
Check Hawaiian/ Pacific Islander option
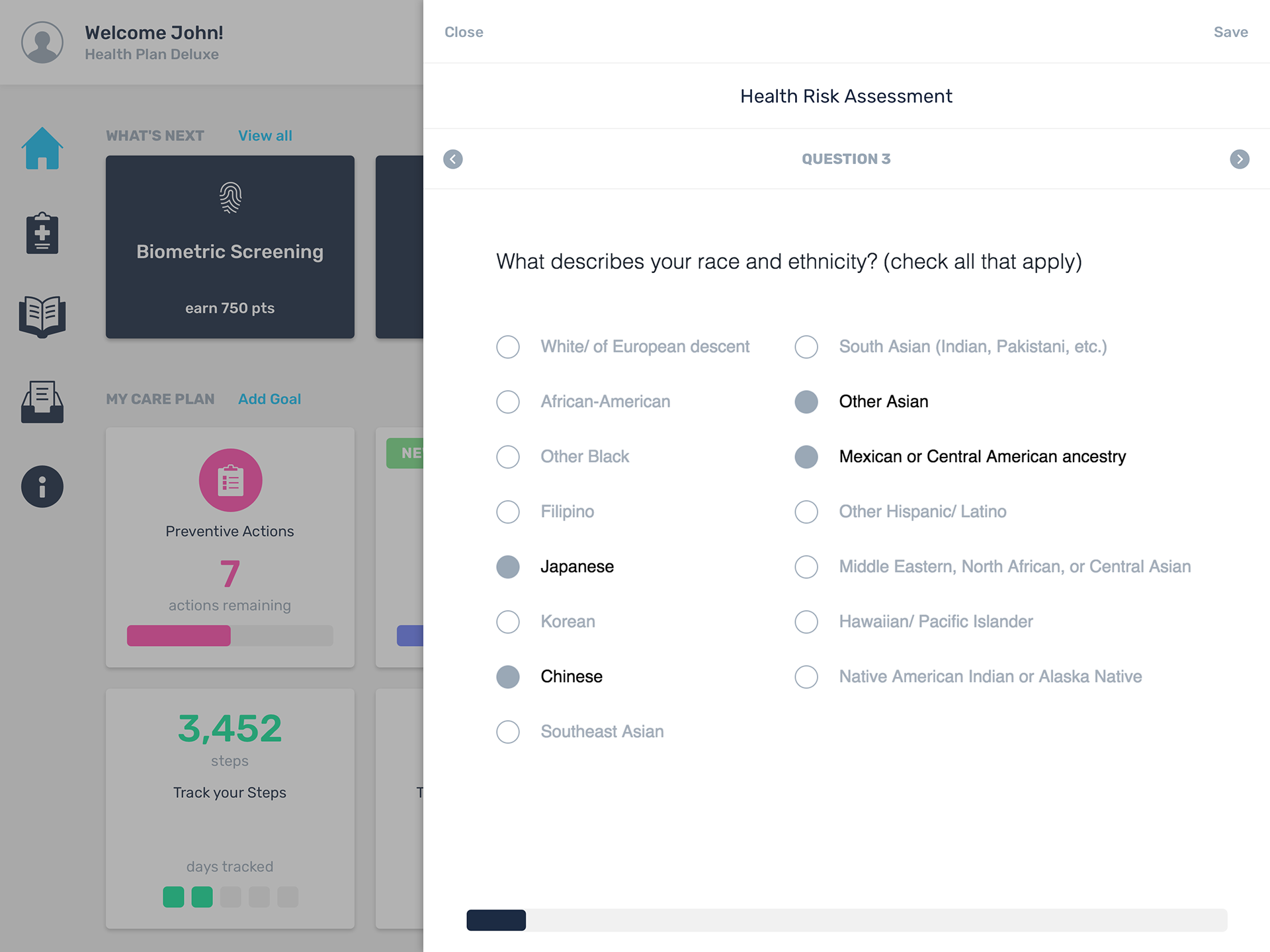pos(913,621)
